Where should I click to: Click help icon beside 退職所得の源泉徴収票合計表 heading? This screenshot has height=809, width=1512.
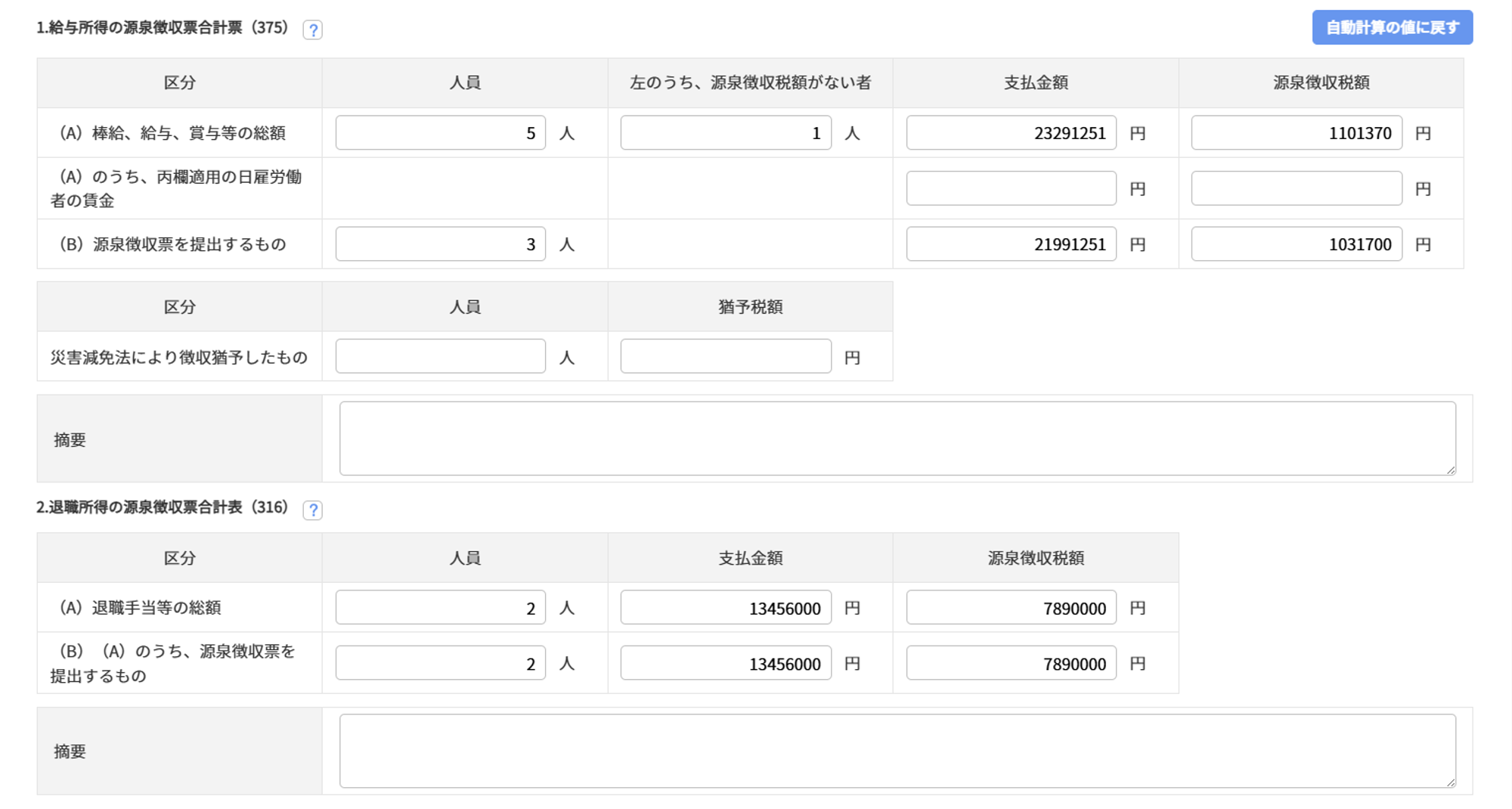pos(312,510)
